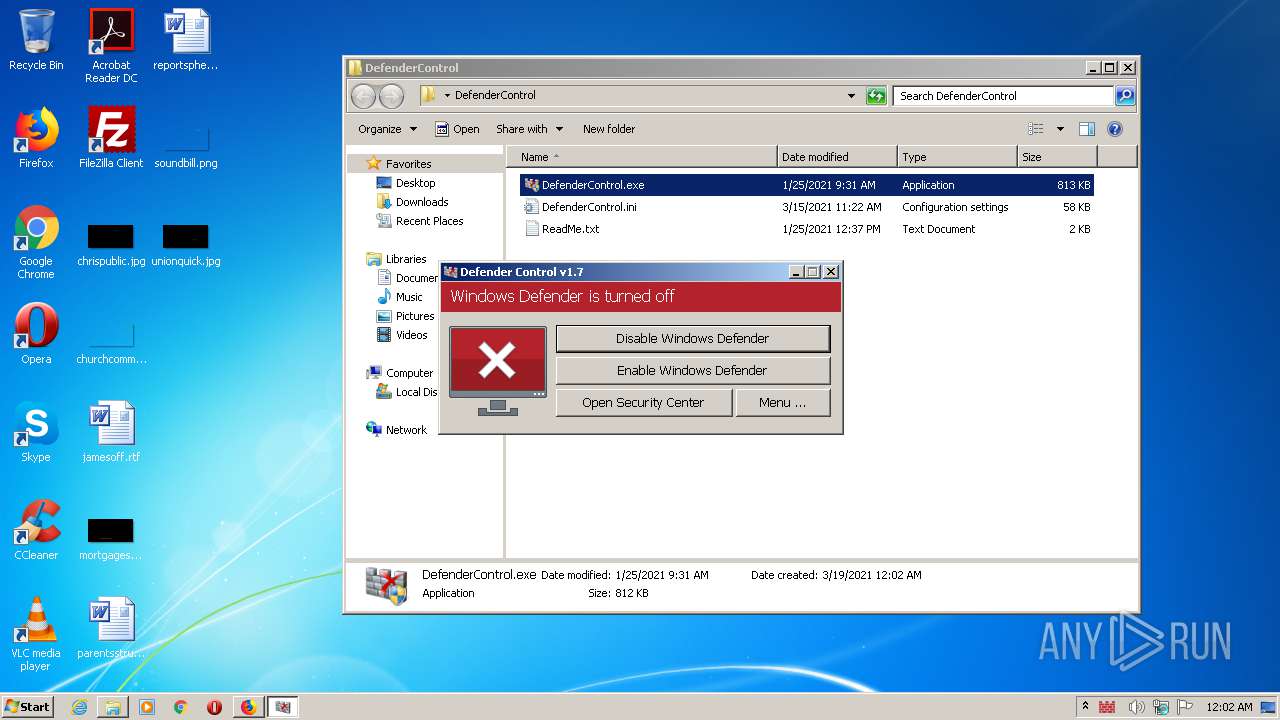Open the view options dropdown arrow
Screen dimensions: 1280x720
pos(1060,129)
